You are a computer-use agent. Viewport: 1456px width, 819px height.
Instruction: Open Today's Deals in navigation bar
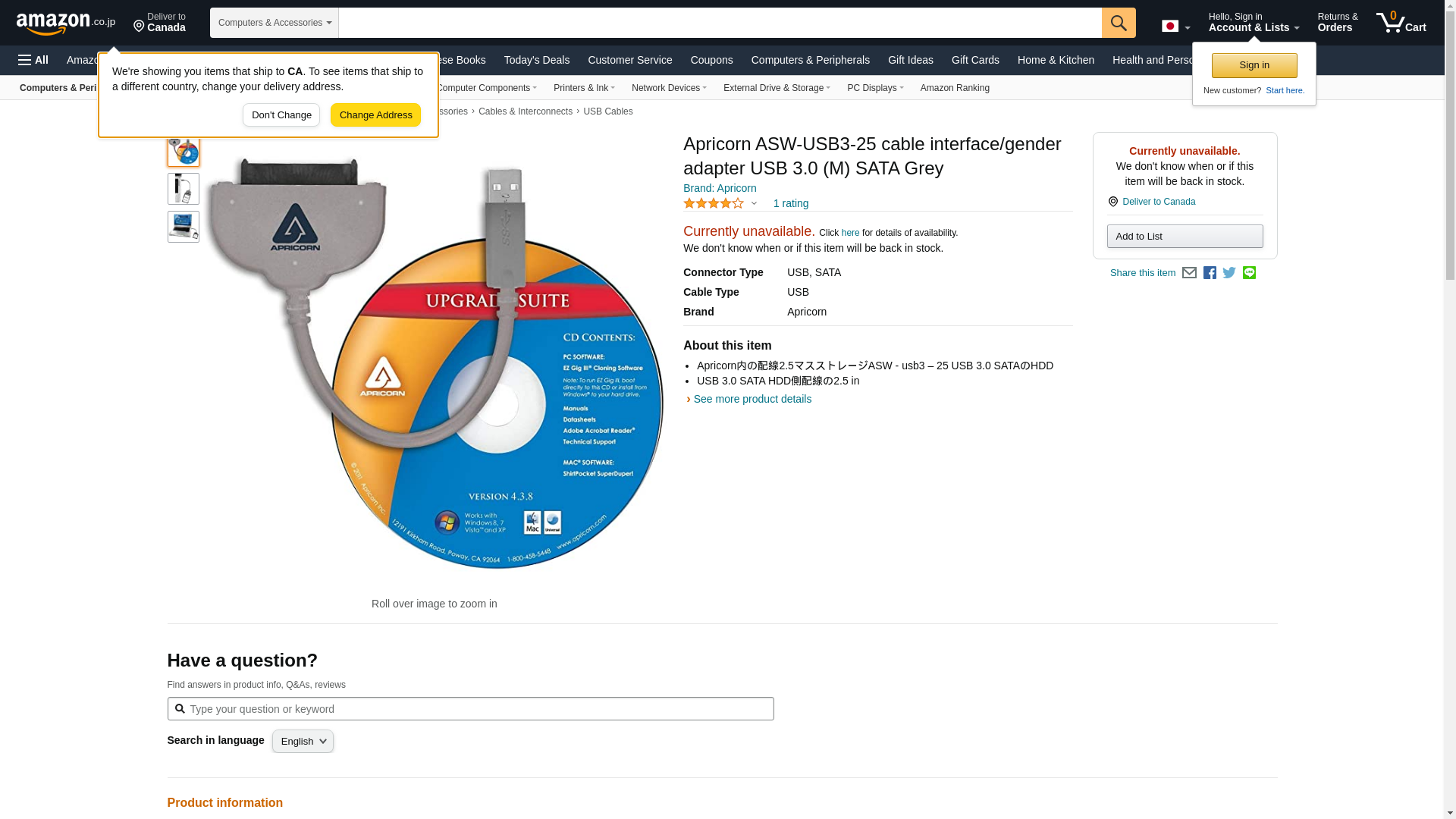(536, 60)
